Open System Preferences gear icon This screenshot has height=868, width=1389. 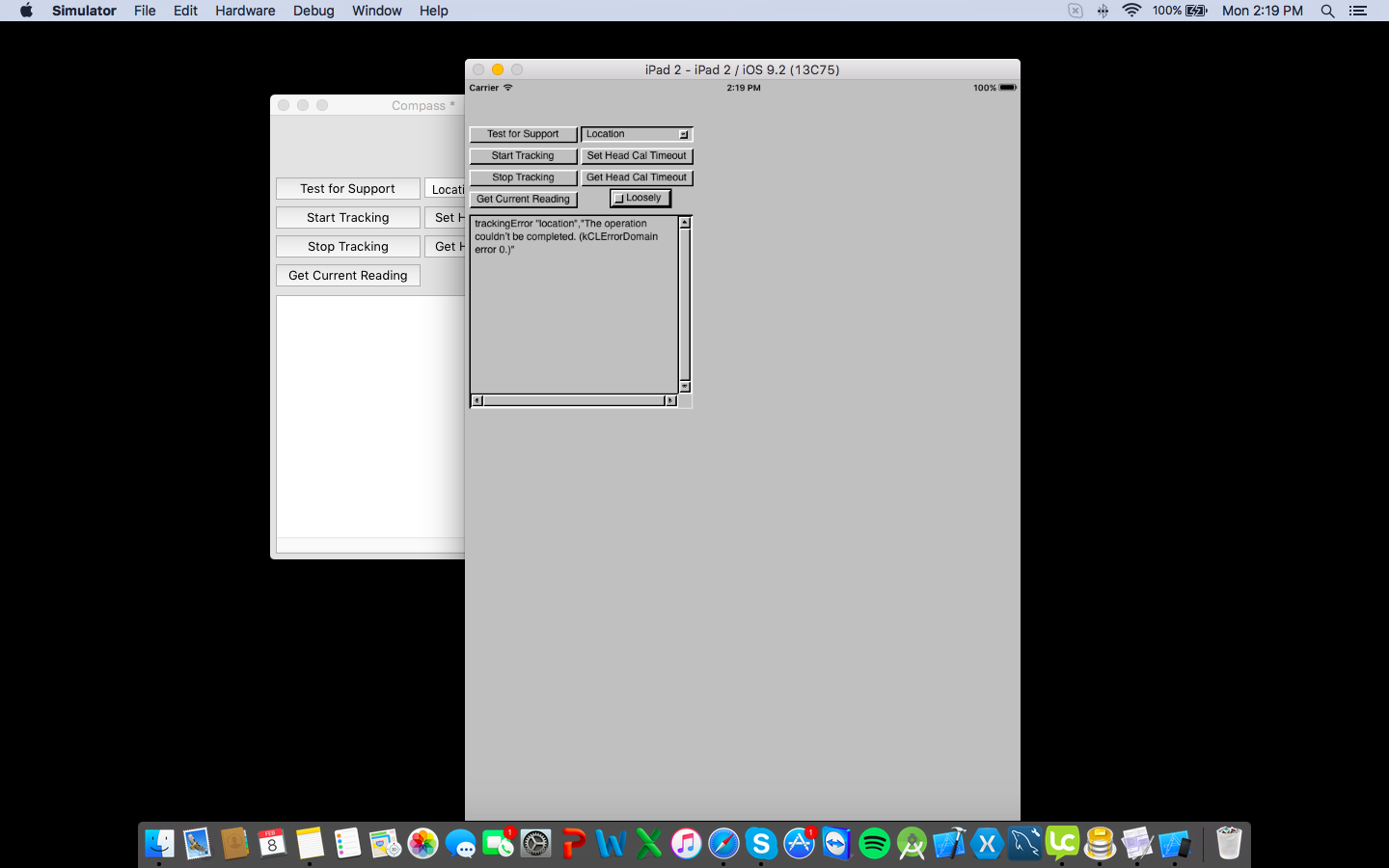click(535, 844)
